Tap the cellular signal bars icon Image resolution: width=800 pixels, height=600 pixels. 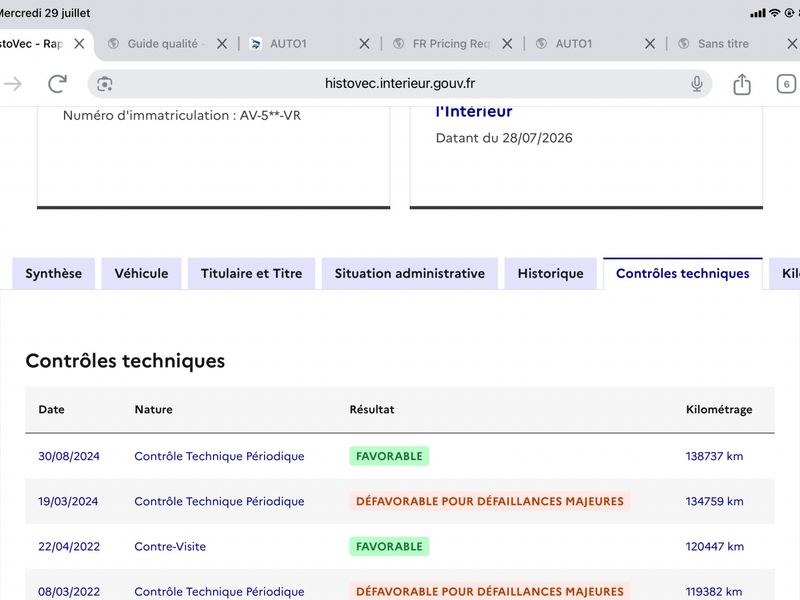click(758, 13)
